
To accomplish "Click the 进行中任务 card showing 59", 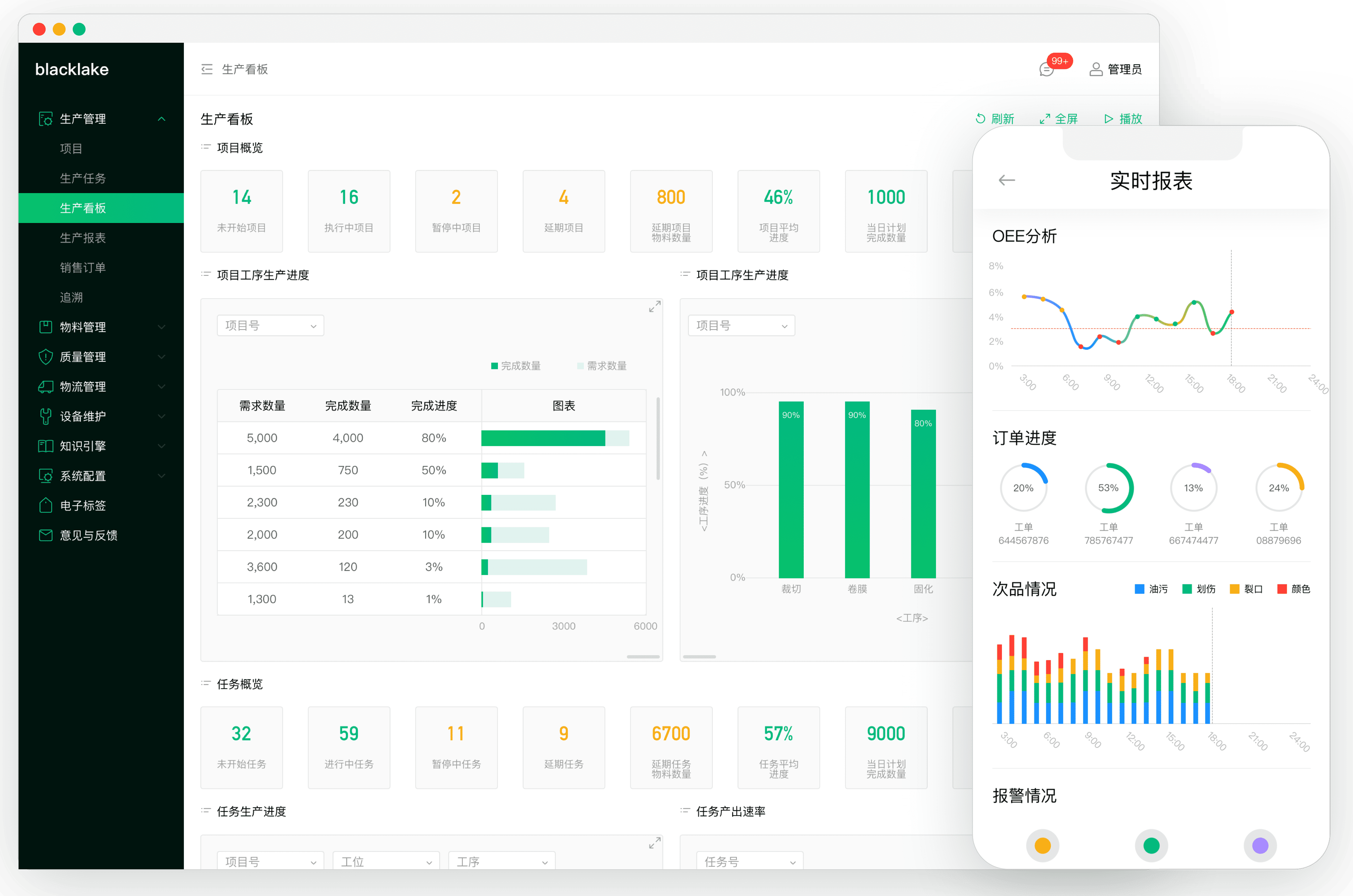I will tap(349, 747).
